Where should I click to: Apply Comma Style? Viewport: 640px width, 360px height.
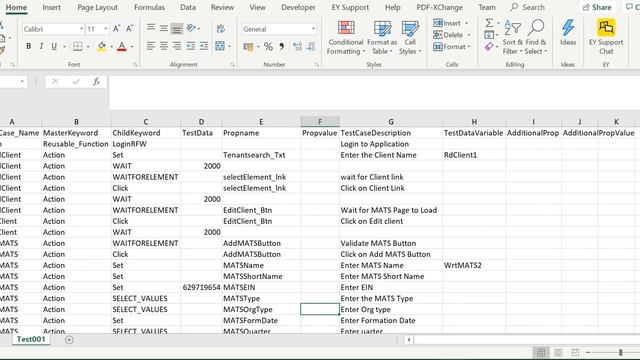[282, 47]
